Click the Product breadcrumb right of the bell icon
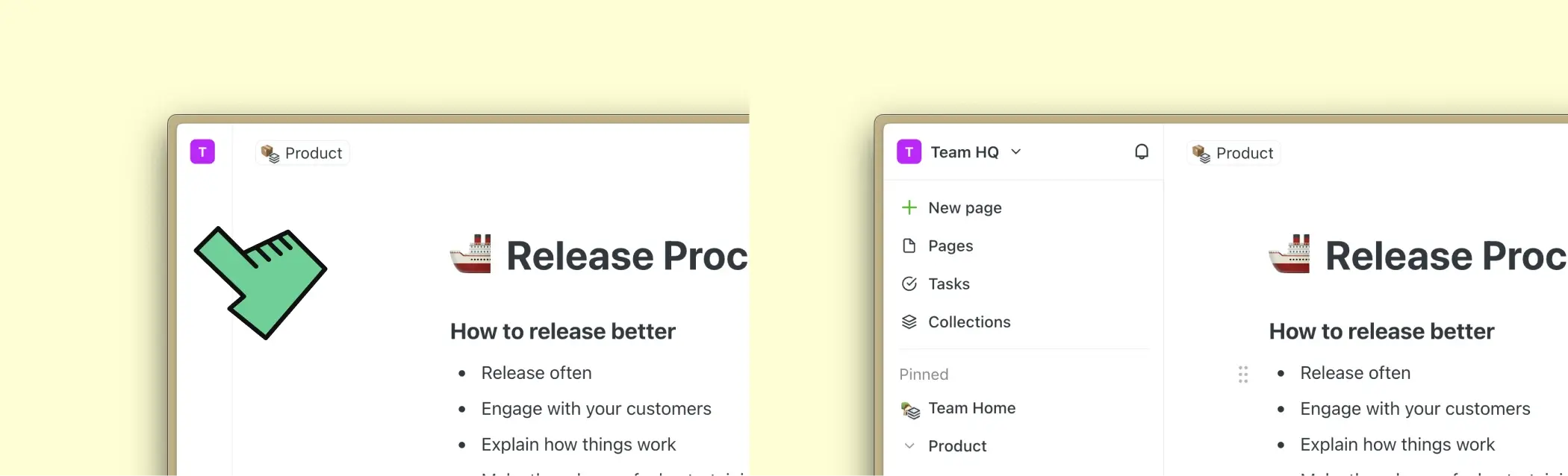The image size is (1568, 476). pos(1233,153)
